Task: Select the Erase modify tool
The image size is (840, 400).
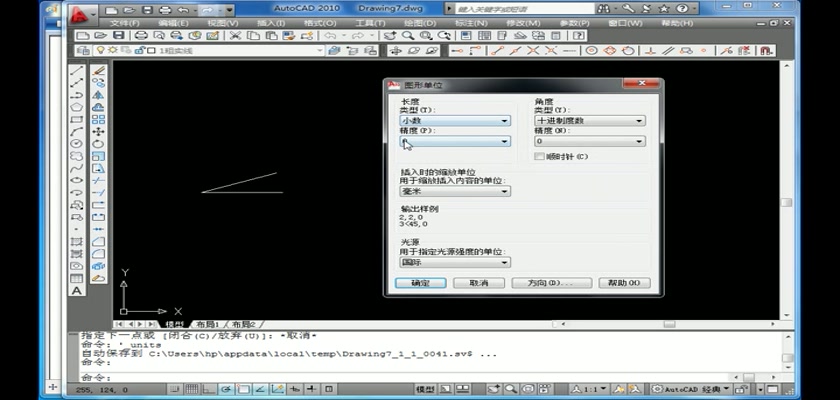Action: [x=98, y=70]
